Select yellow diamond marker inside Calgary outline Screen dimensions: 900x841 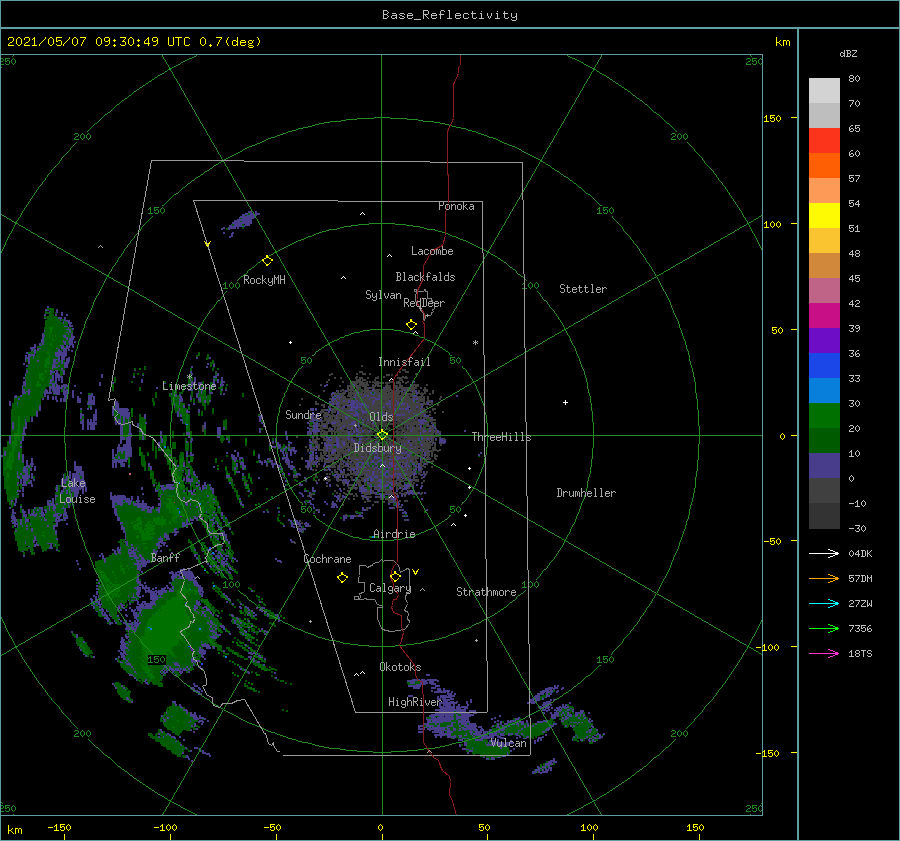click(x=395, y=576)
